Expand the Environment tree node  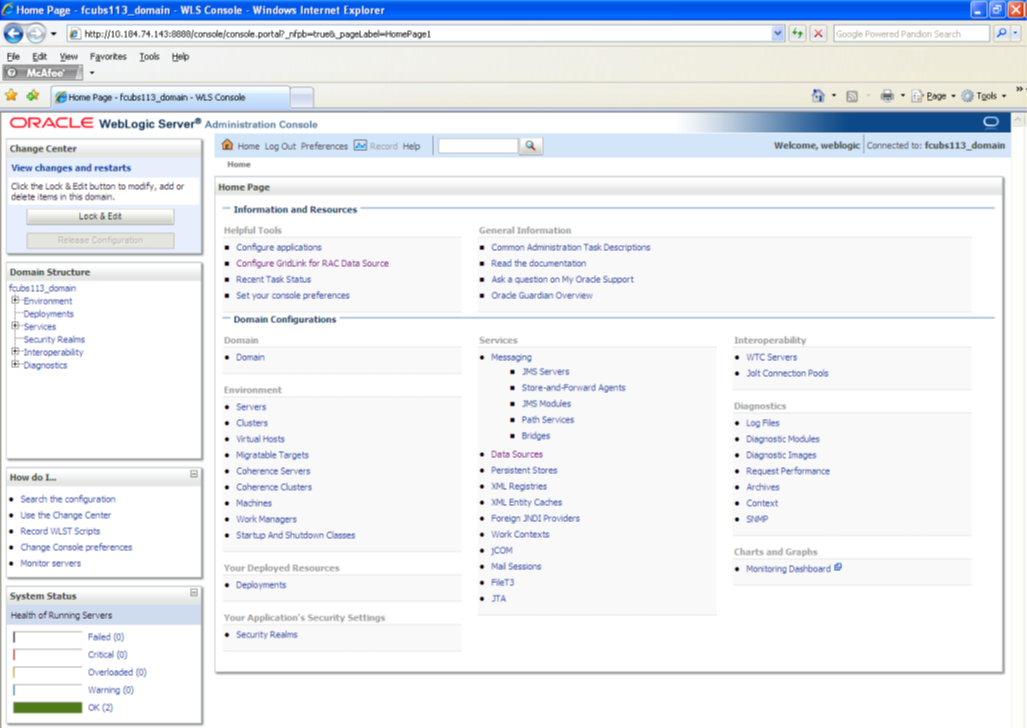15,300
